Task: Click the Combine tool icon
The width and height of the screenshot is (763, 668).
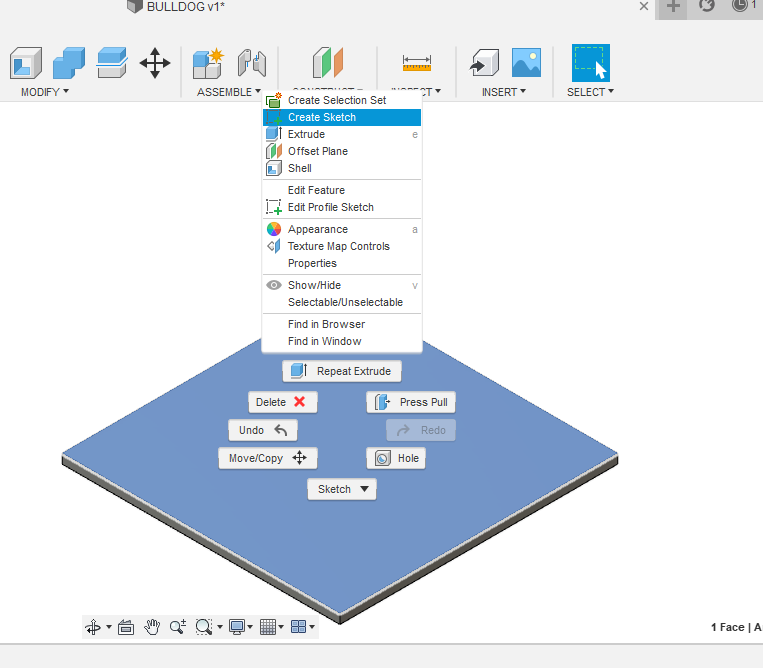Action: (x=69, y=63)
